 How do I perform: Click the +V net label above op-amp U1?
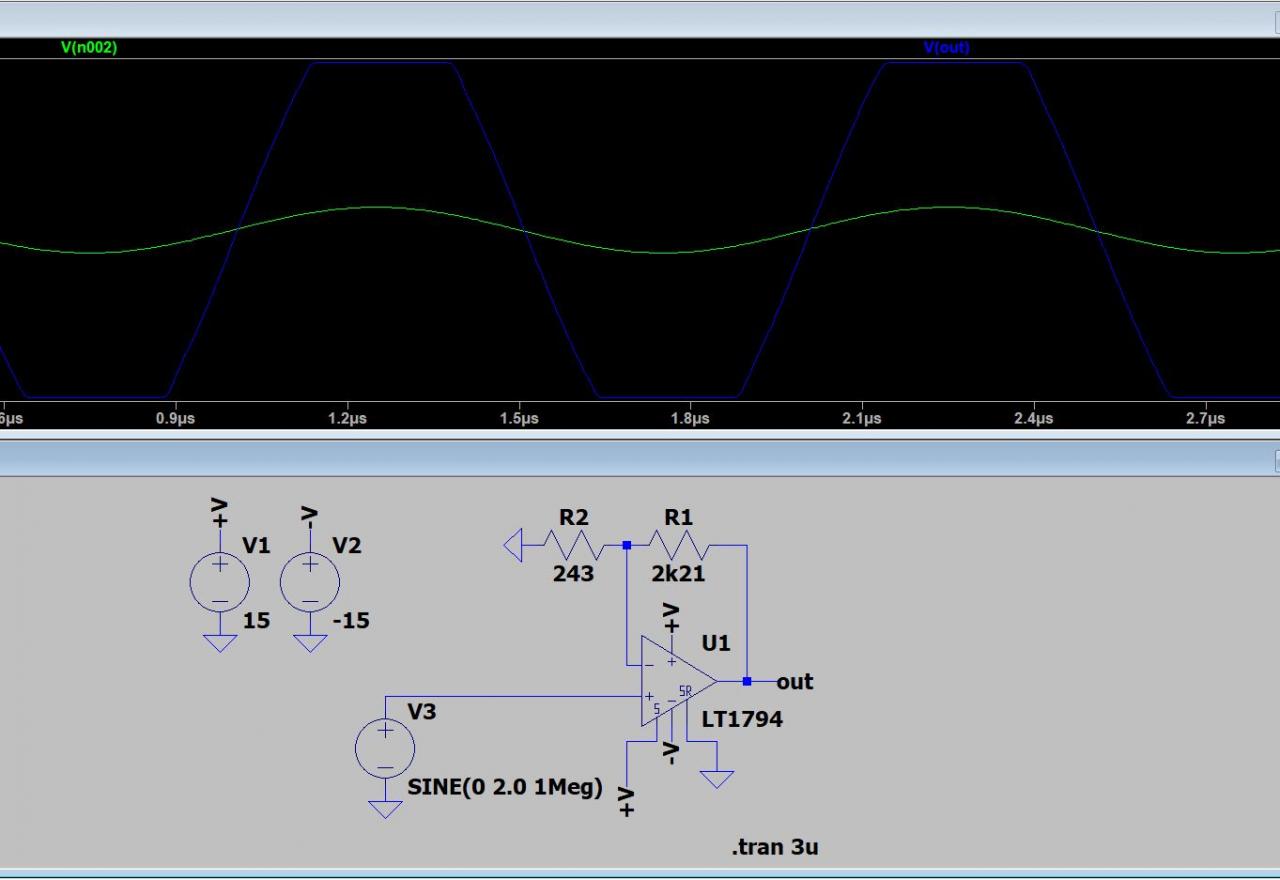pos(671,618)
